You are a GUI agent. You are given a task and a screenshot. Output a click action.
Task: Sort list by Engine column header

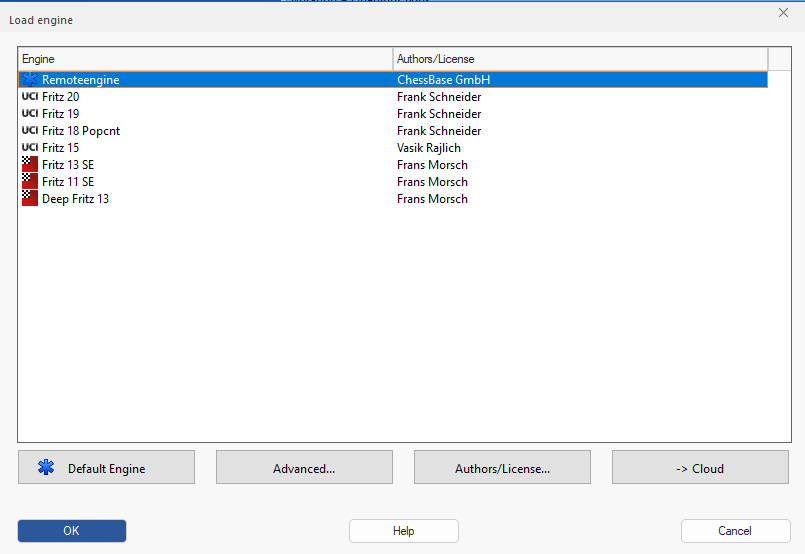click(205, 59)
